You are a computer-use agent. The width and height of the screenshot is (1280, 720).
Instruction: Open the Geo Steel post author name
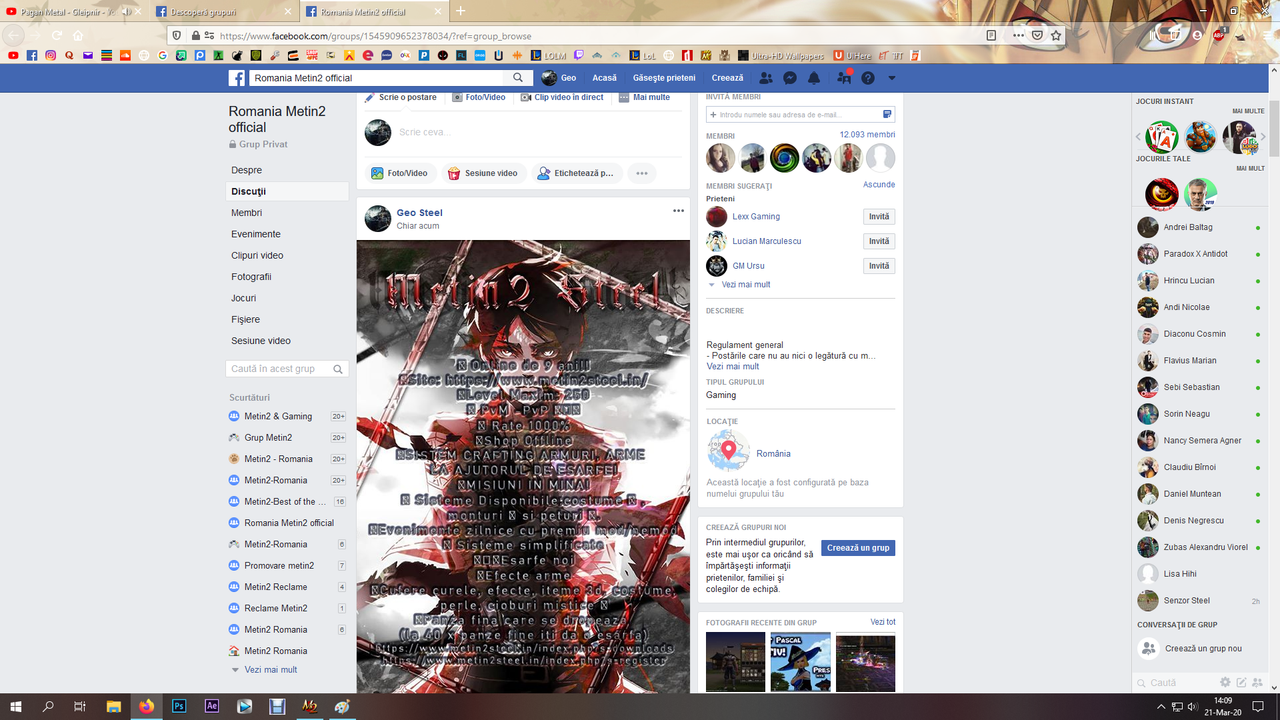[x=419, y=213]
